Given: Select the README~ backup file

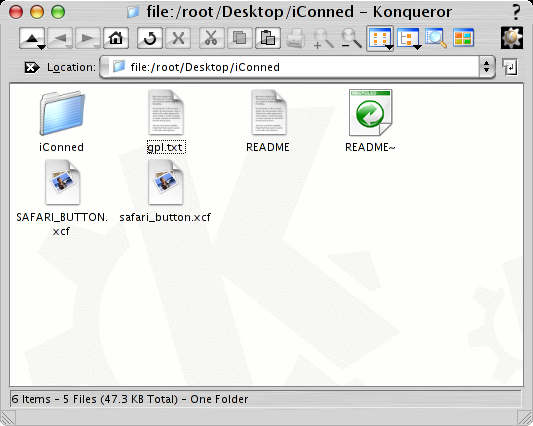Looking at the screenshot, I should point(370,121).
